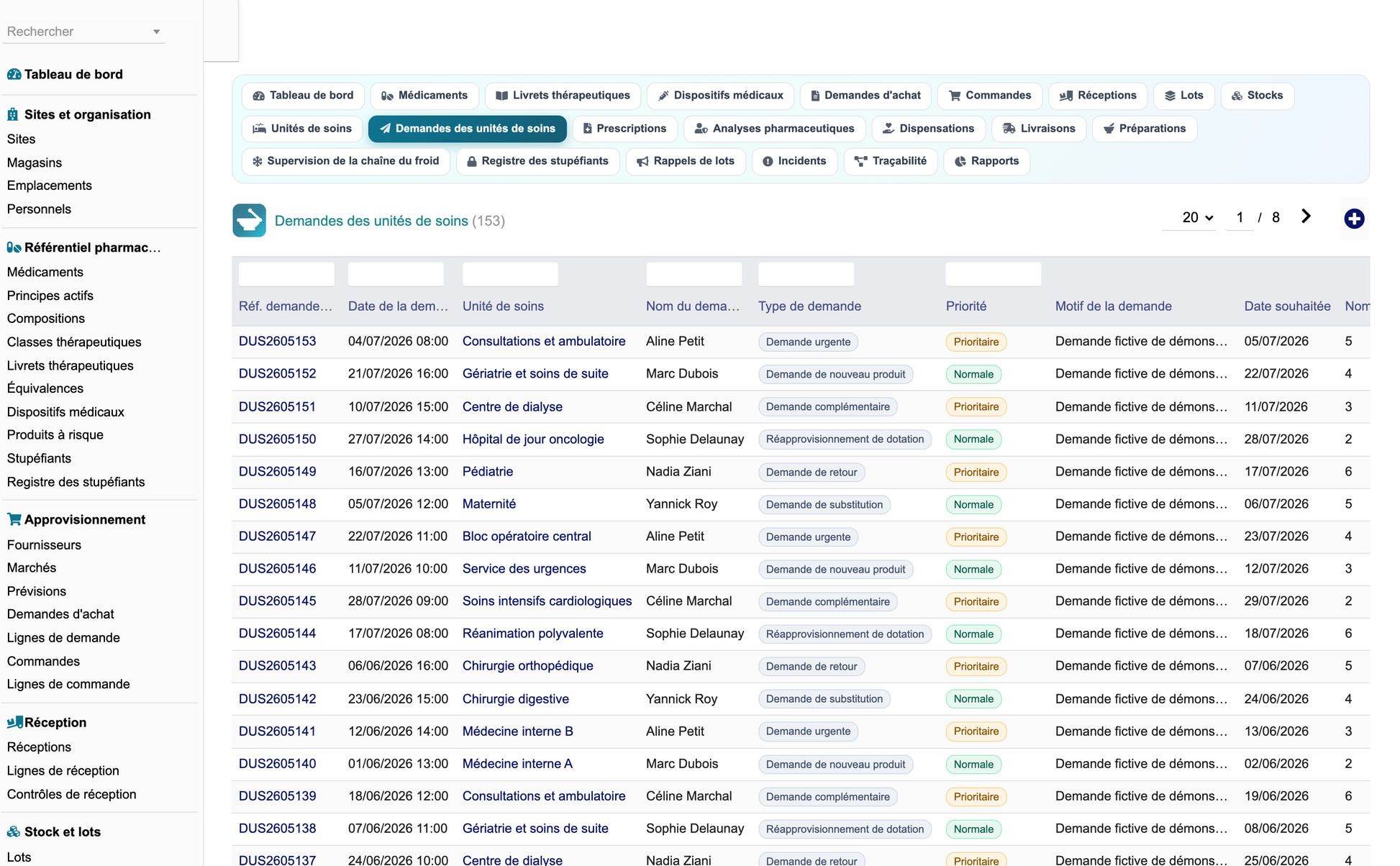Viewport: 1400px width, 866px height.
Task: Open the Livraisons tab
Action: (x=1039, y=129)
